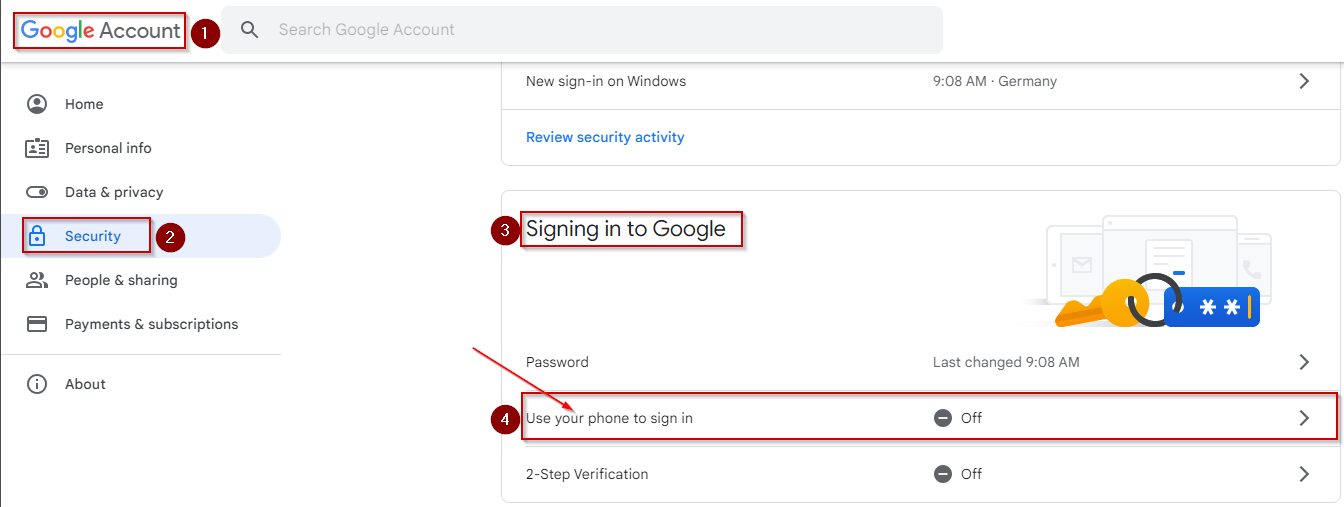The height and width of the screenshot is (507, 1344).
Task: Open Review security activity link
Action: [605, 137]
